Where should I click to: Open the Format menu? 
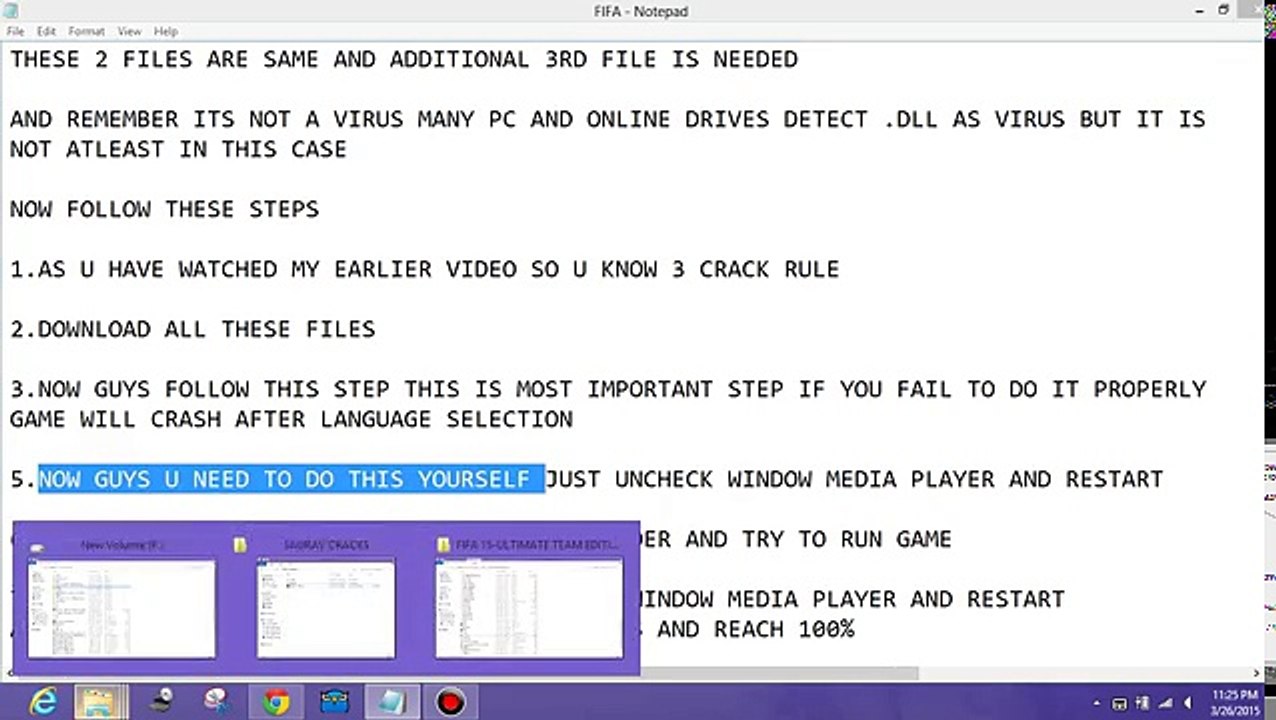pos(86,32)
